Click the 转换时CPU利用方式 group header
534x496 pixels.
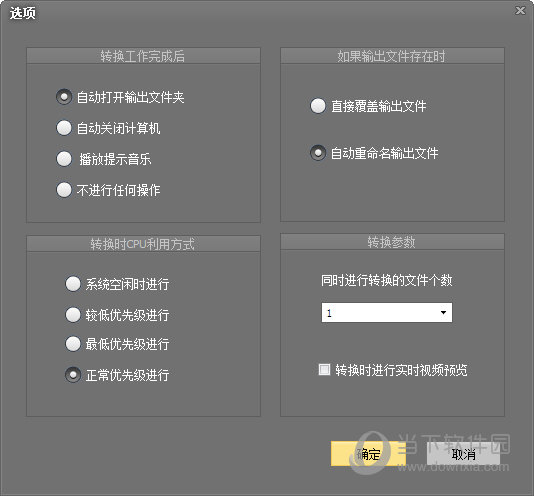coord(143,244)
